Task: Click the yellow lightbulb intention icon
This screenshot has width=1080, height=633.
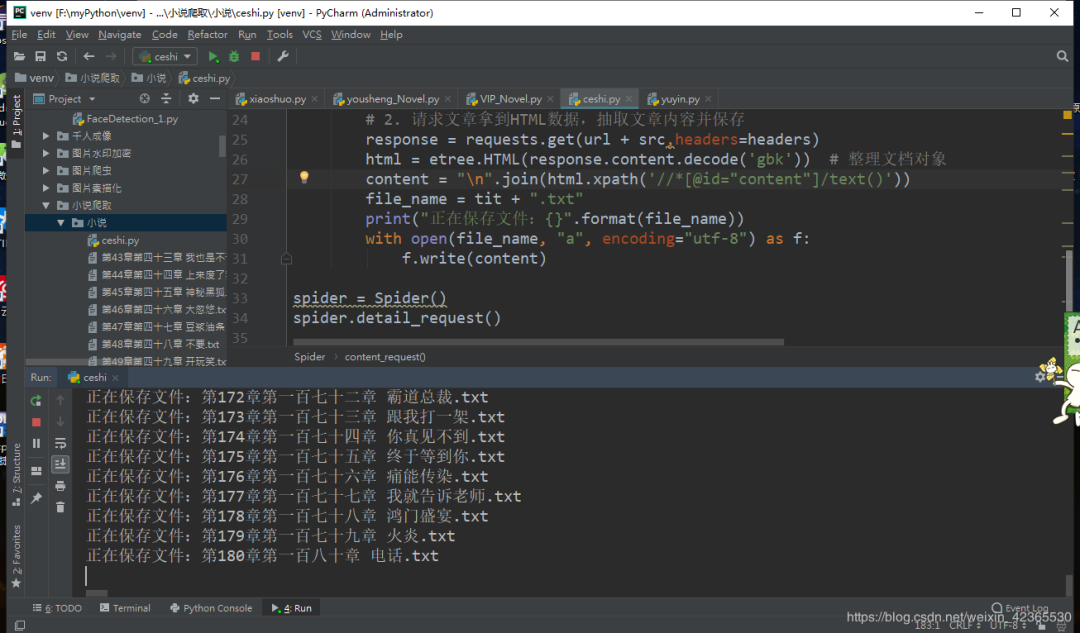Action: point(304,177)
